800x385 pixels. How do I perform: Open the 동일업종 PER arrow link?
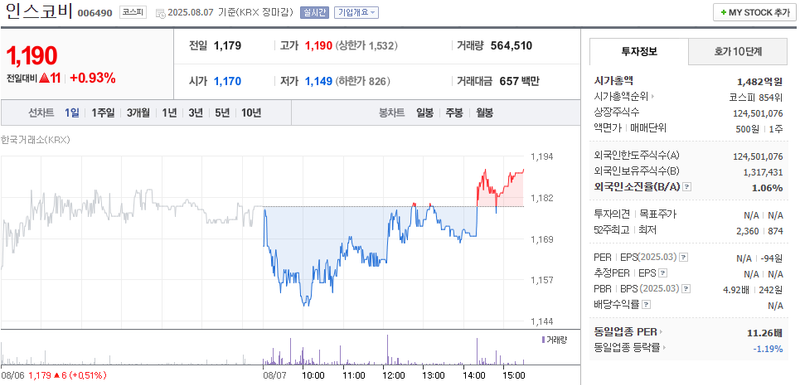[660, 332]
